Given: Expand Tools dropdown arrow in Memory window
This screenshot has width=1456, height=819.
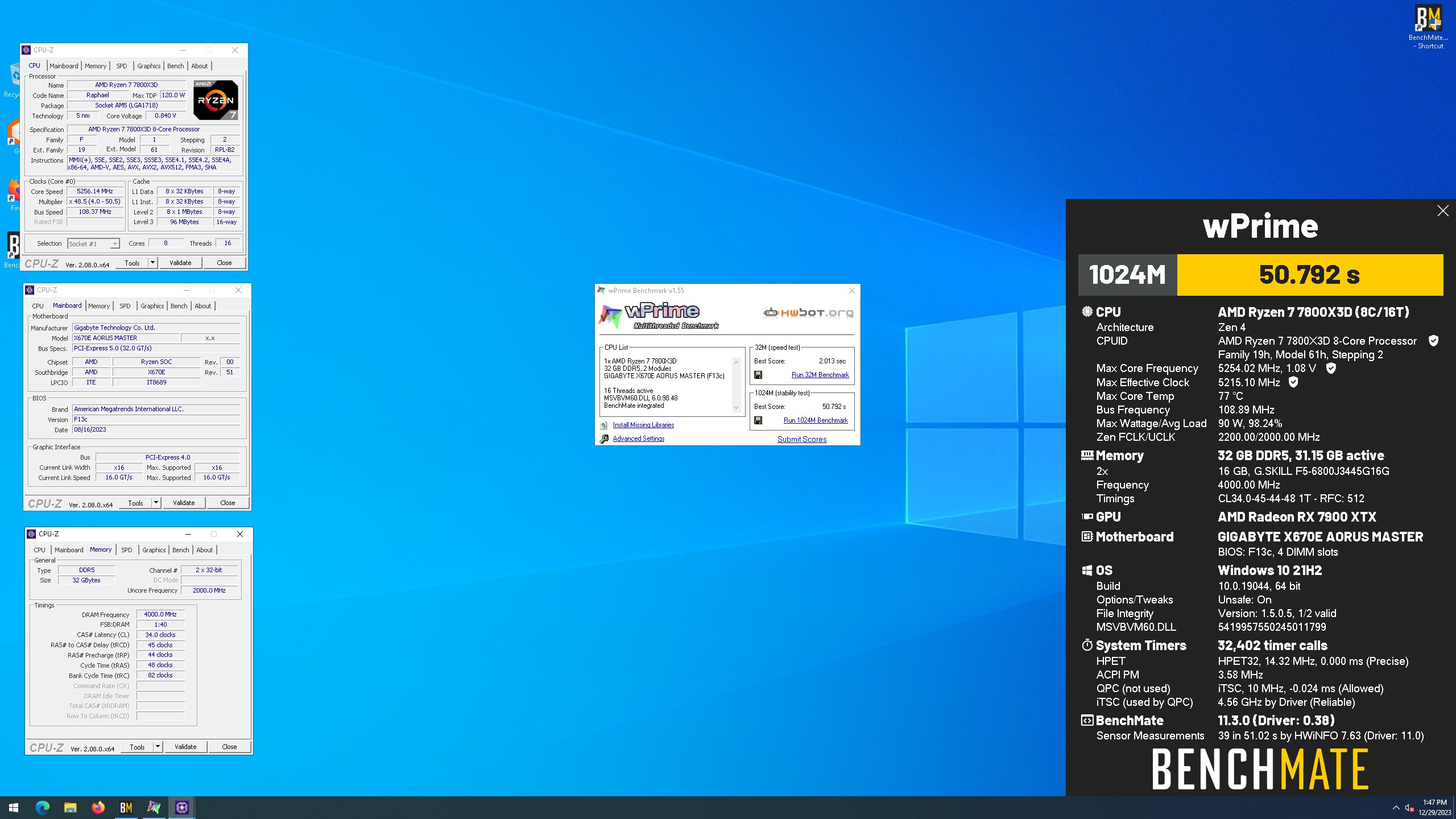Looking at the screenshot, I should tap(158, 747).
